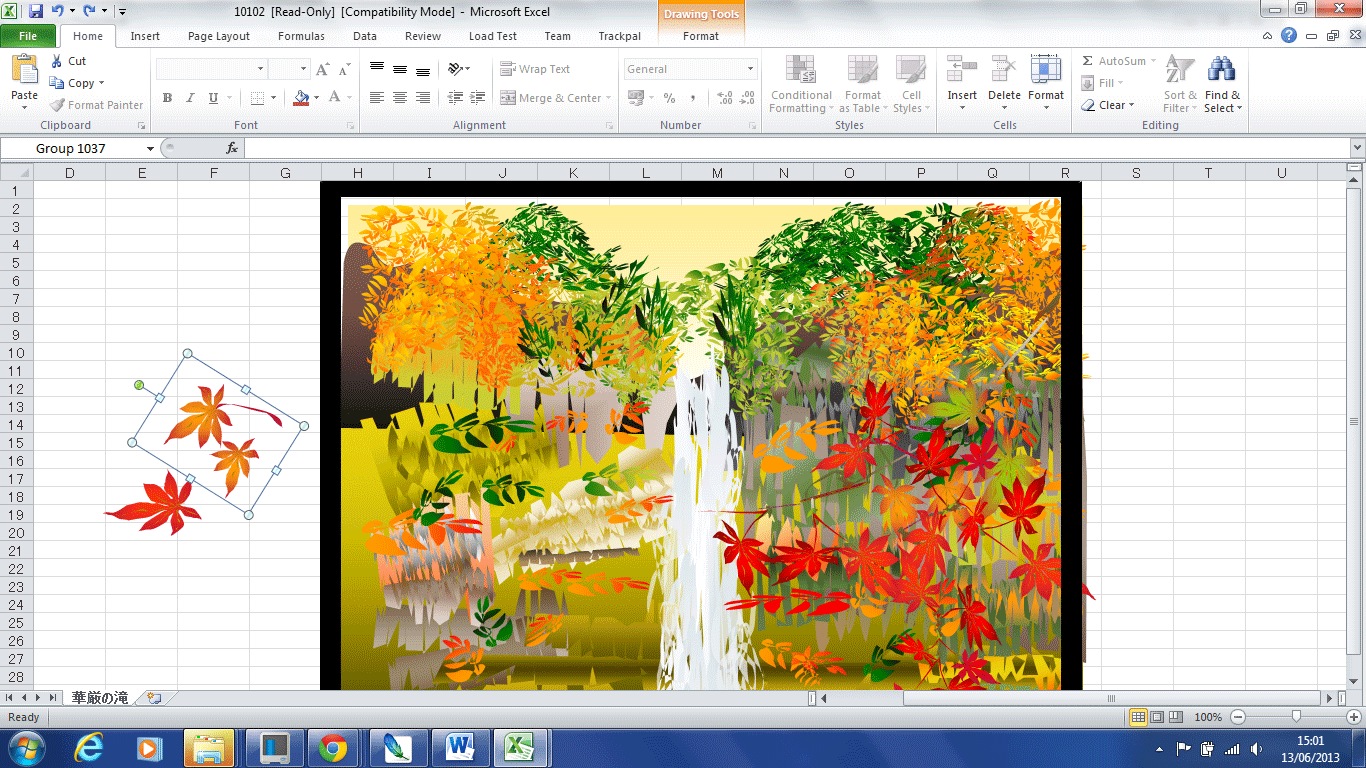Switch to Page Layout view in status bar
The width and height of the screenshot is (1366, 768).
coord(1157,717)
